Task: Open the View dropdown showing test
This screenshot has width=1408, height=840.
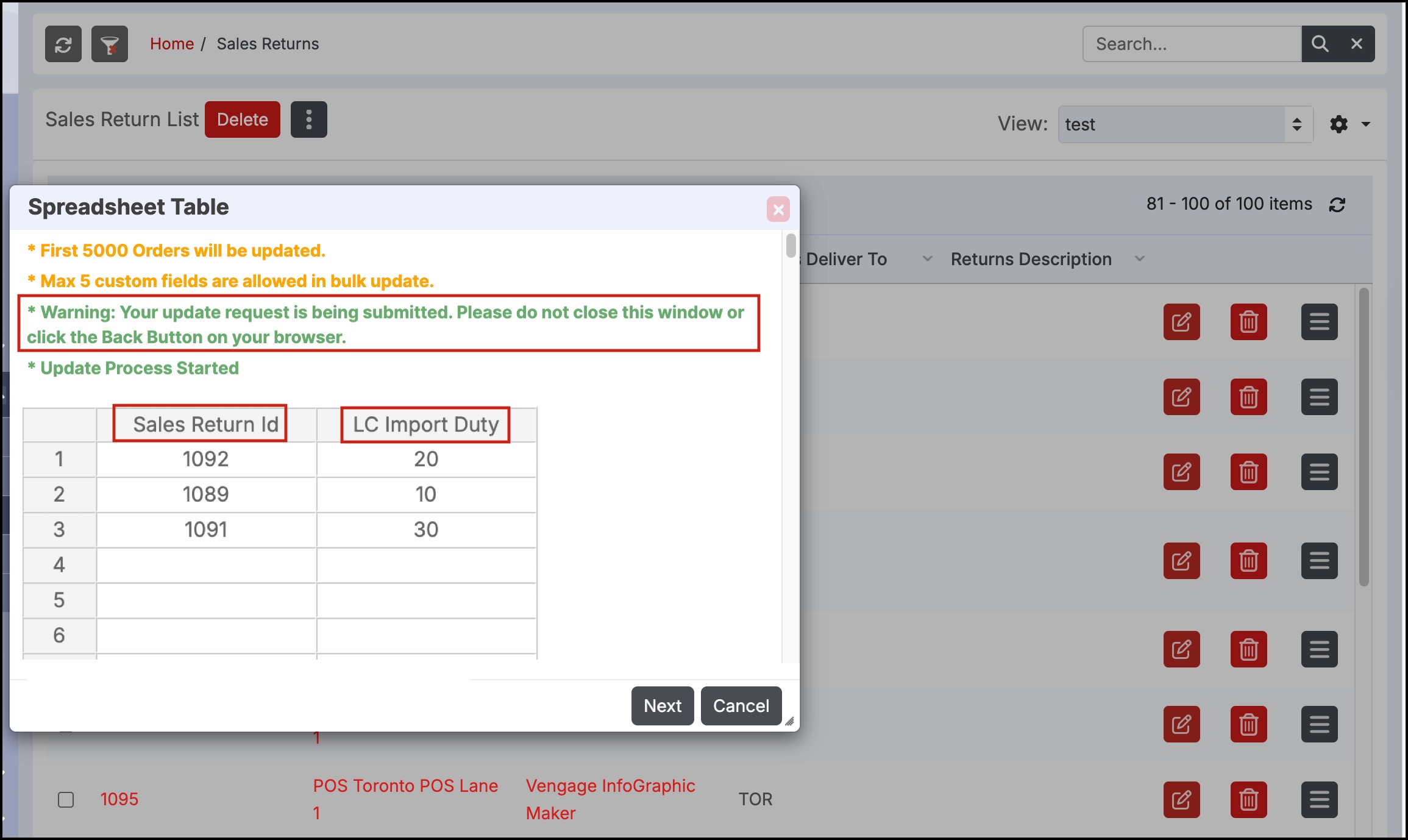Action: (1185, 124)
